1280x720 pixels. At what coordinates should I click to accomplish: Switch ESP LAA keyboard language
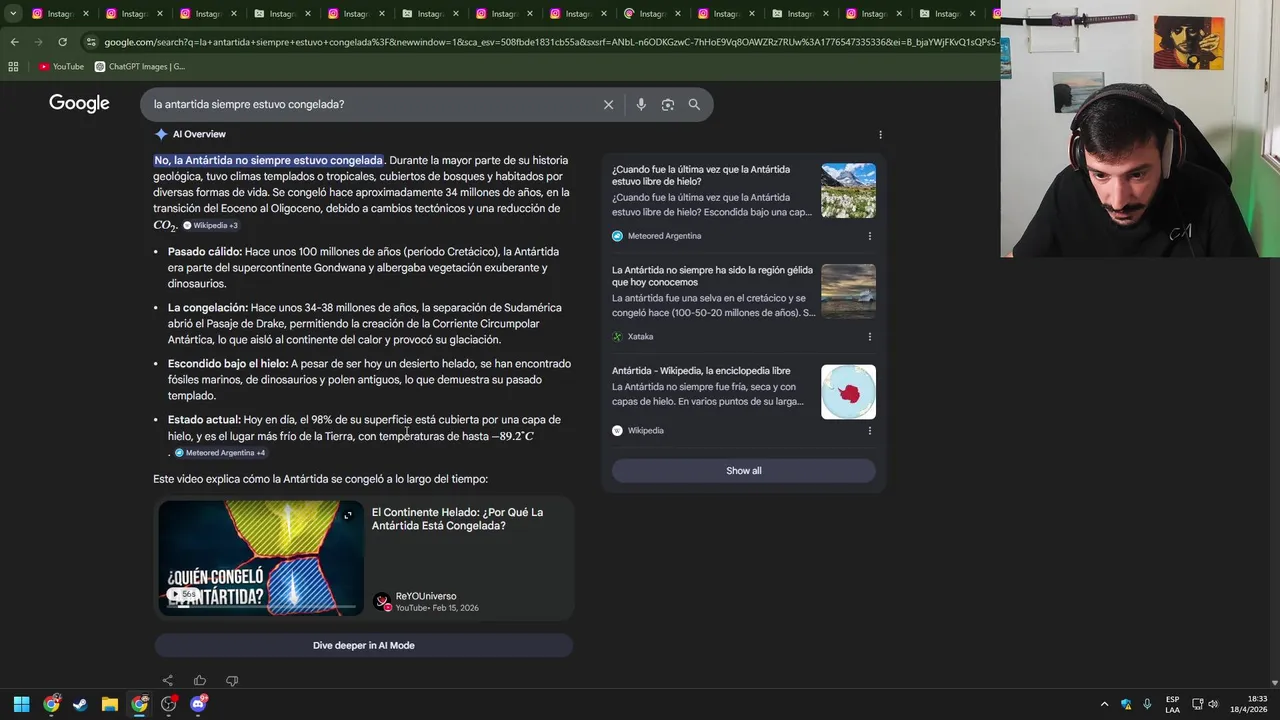click(1172, 704)
